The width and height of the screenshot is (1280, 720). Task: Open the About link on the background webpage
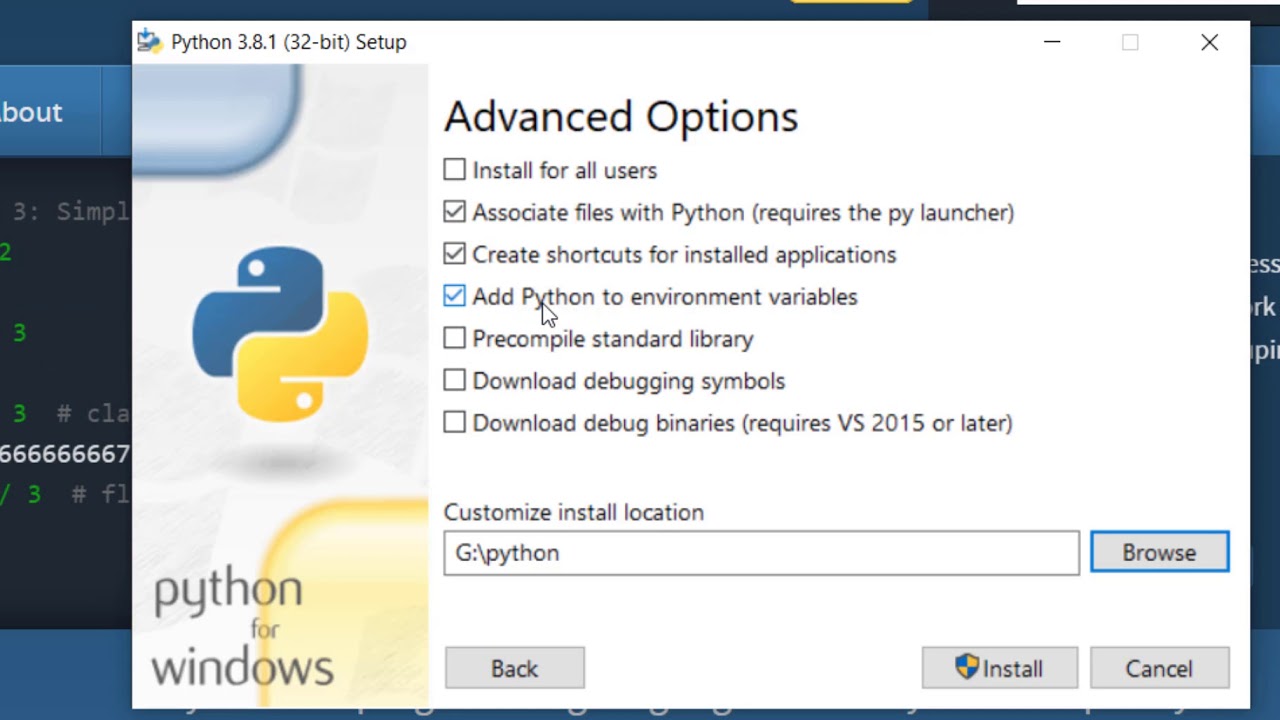click(31, 112)
